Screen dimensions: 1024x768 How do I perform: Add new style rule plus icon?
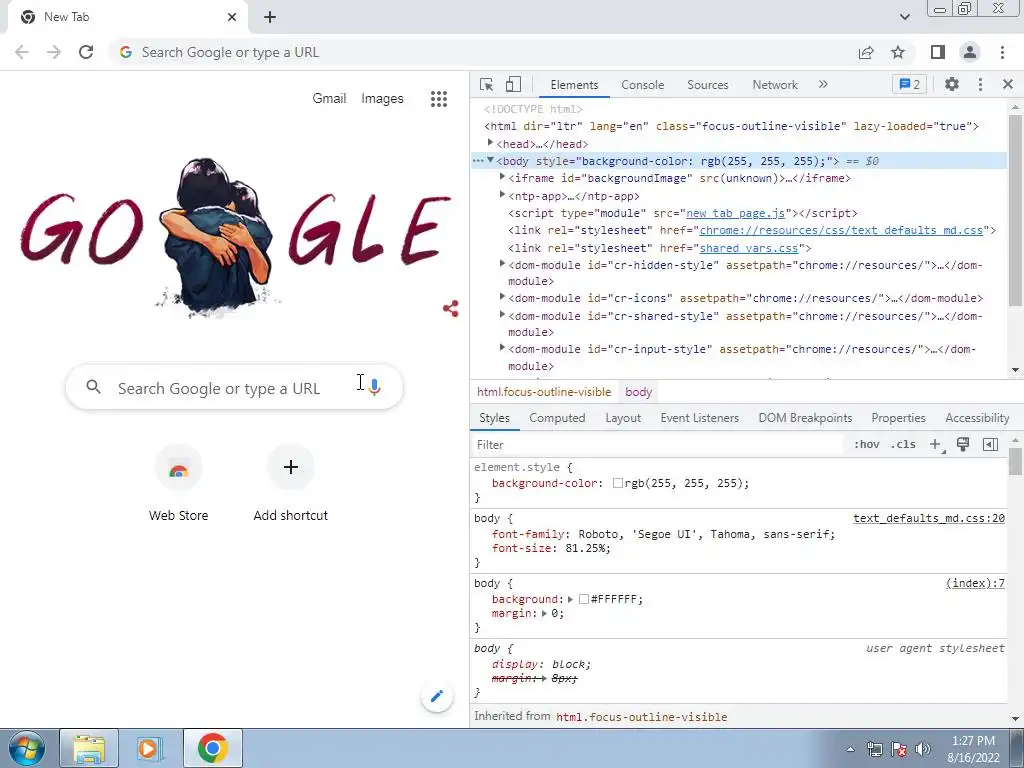[x=935, y=445]
